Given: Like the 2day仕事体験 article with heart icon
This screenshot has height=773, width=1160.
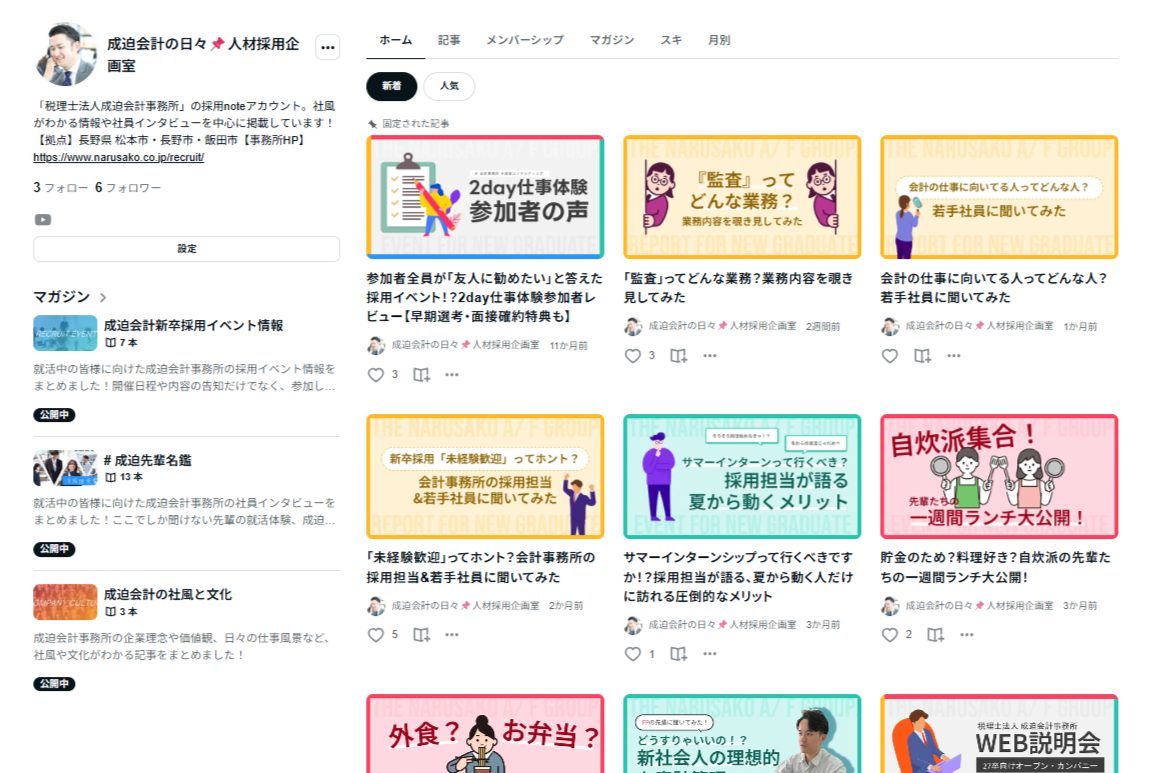Looking at the screenshot, I should point(376,375).
